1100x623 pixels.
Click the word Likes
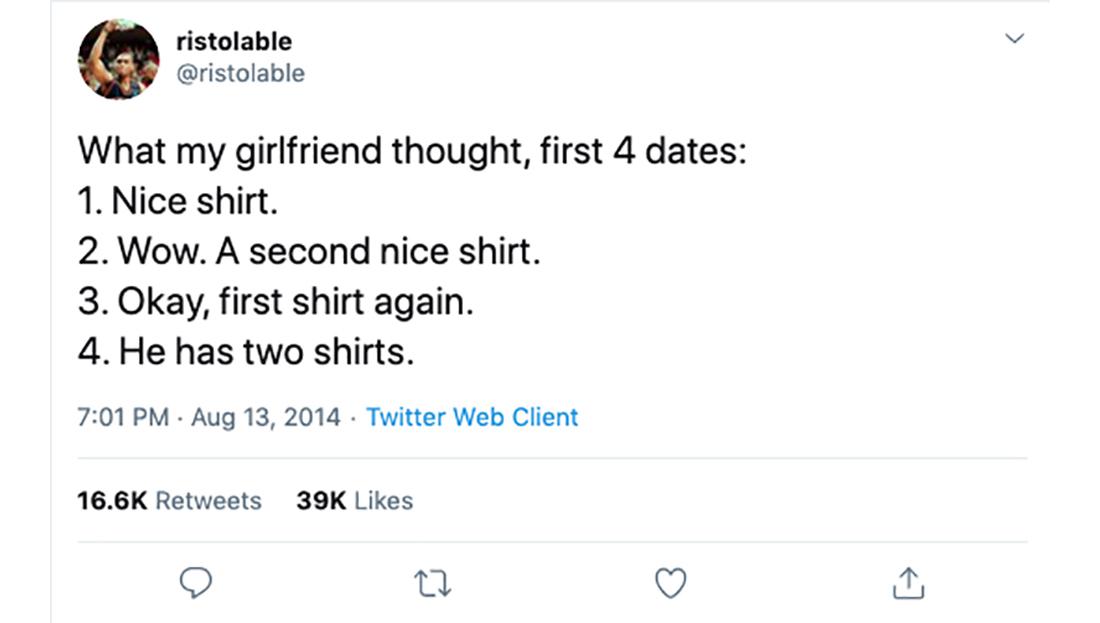(383, 500)
